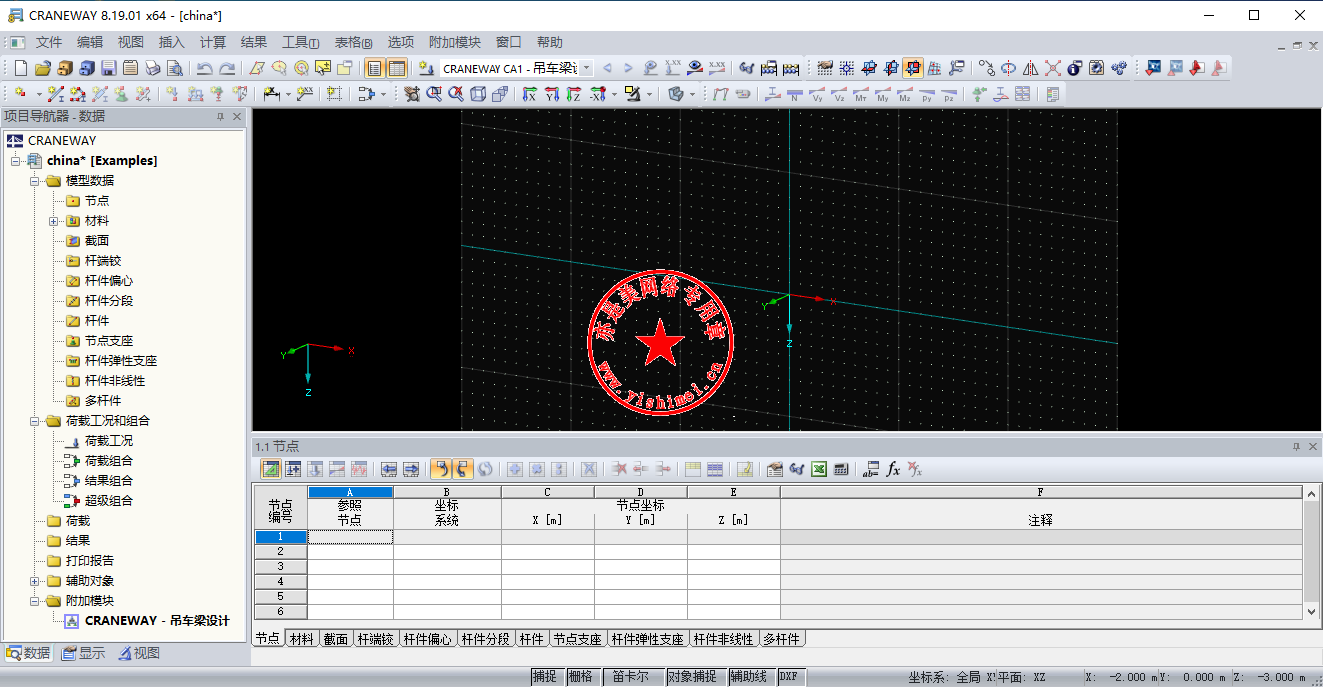1323x687 pixels.
Task: Collapse the 附加模块 tree folder
Action: click(35, 601)
